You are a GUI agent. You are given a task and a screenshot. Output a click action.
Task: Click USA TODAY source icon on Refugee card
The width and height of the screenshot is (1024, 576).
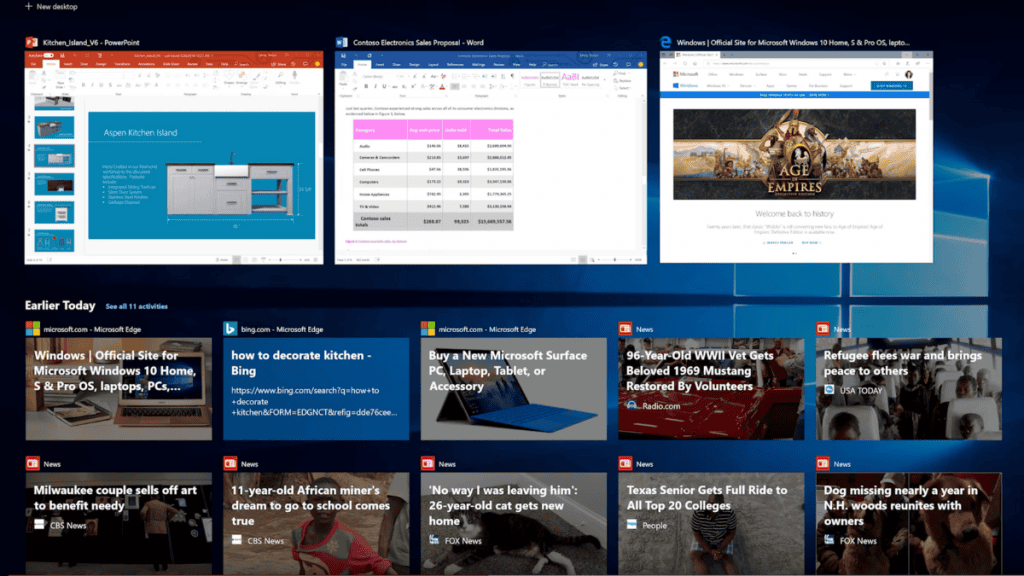click(829, 390)
